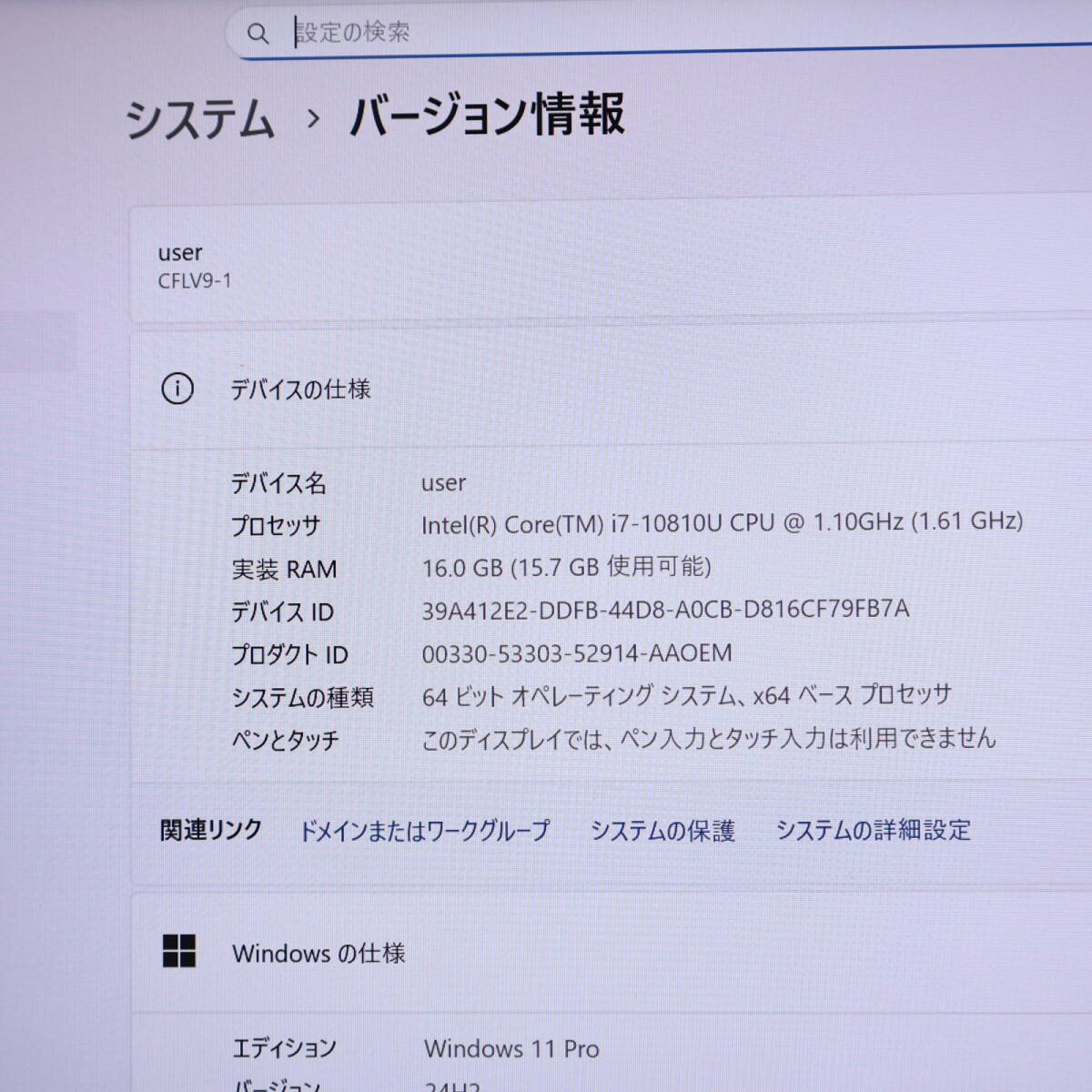Click the search magnifier icon
The image size is (1092, 1092).
[258, 34]
